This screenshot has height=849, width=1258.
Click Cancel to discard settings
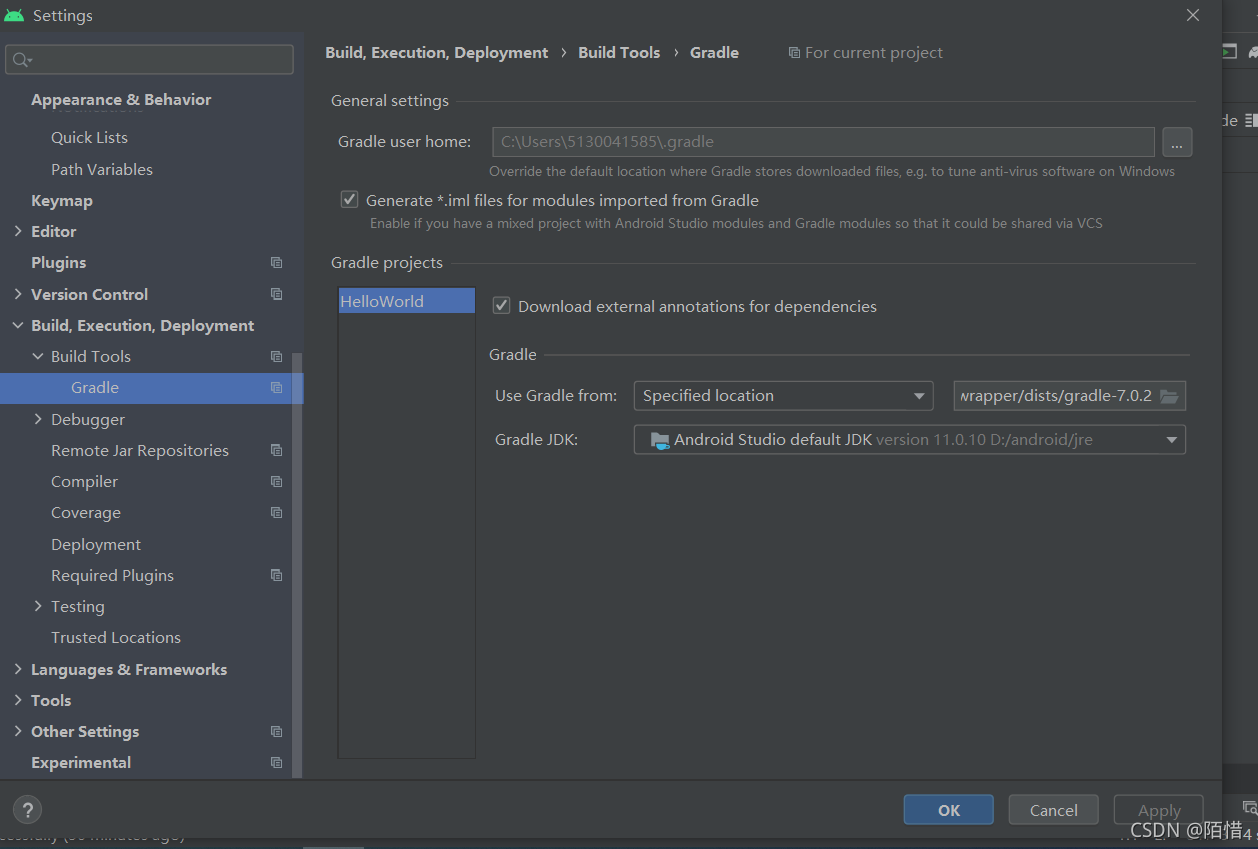point(1054,810)
